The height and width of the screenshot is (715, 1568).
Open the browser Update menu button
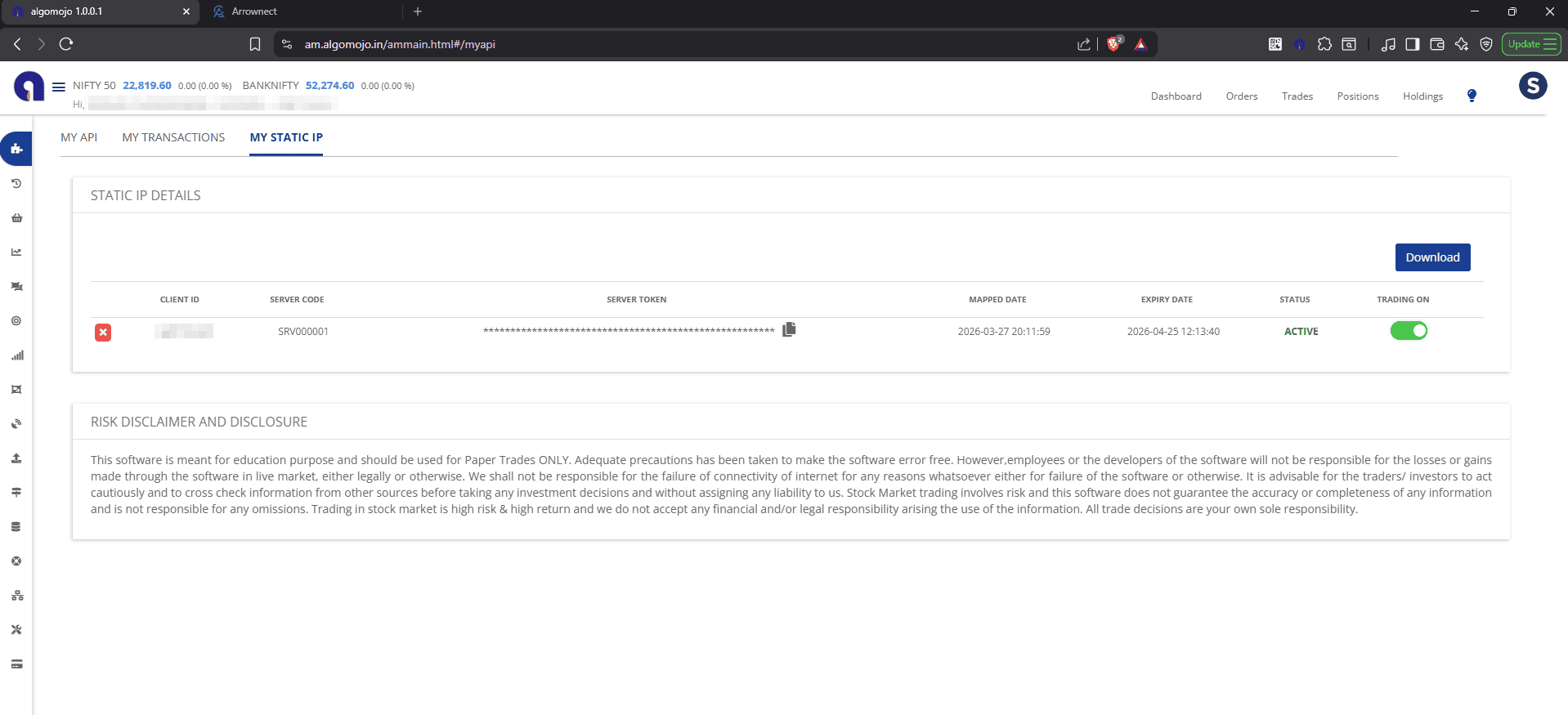1530,44
